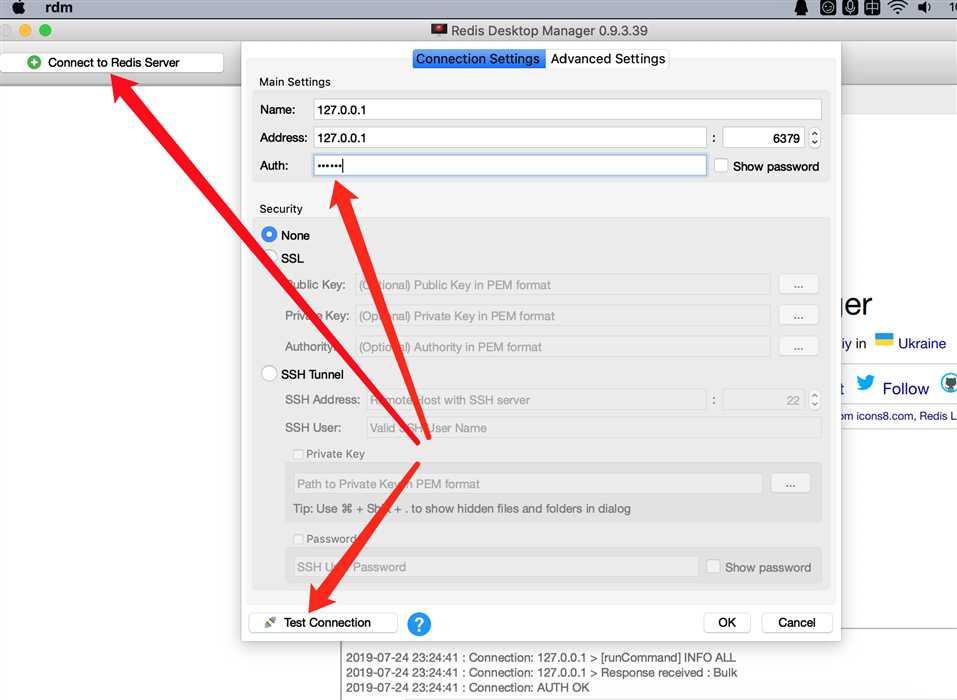Open the rdm application menu
Screen dimensions: 957x700
tap(59, 7)
